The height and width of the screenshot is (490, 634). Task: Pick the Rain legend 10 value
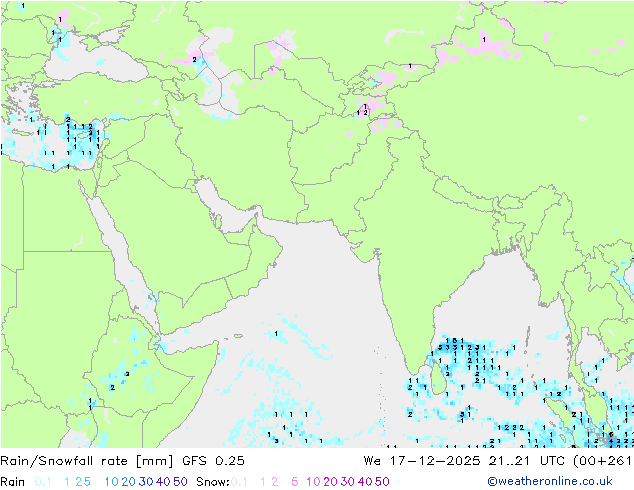112,482
